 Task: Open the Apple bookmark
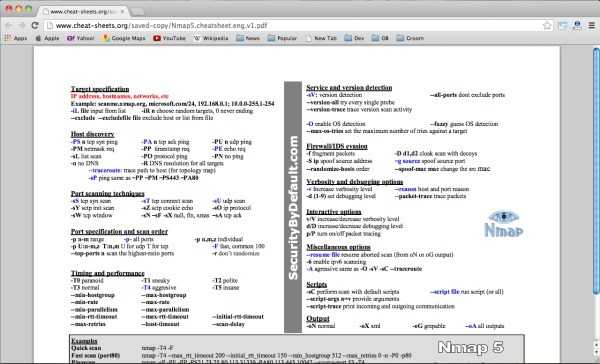(x=47, y=38)
